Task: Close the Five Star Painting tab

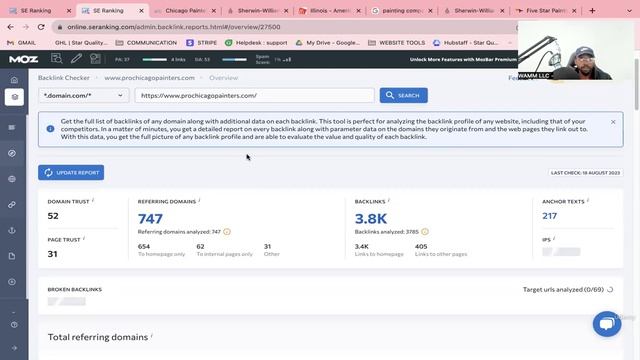Action: (574, 11)
